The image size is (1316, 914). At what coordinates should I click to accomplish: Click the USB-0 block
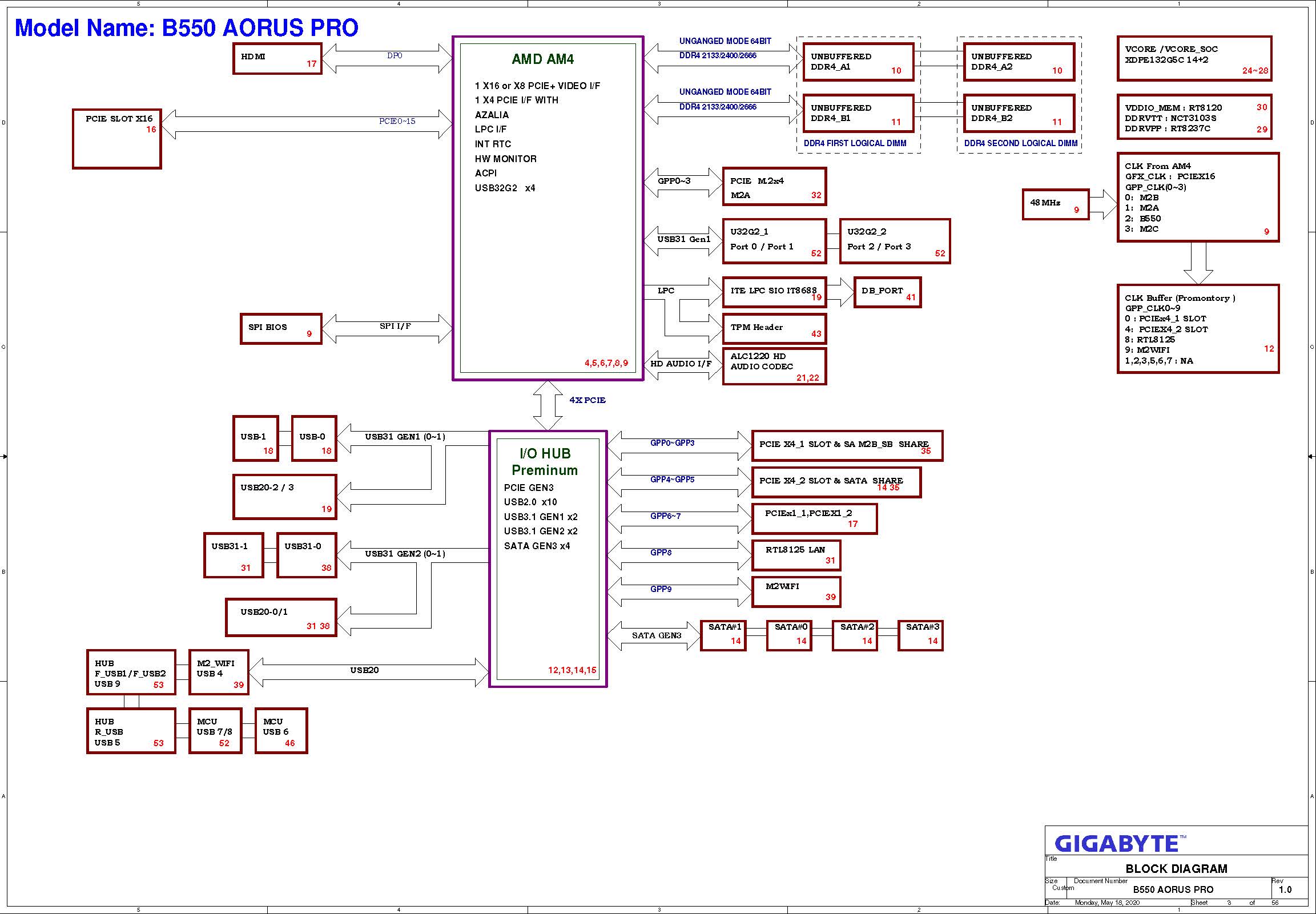(x=314, y=438)
